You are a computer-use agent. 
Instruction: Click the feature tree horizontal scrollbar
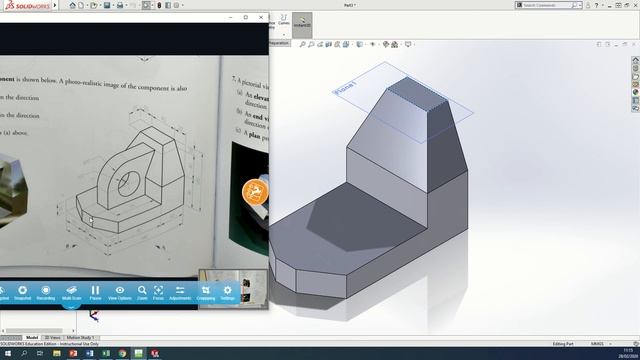(35, 331)
